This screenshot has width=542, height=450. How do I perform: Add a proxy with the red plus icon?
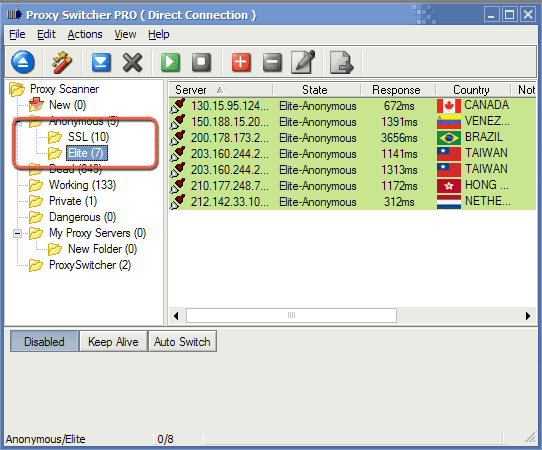[241, 63]
